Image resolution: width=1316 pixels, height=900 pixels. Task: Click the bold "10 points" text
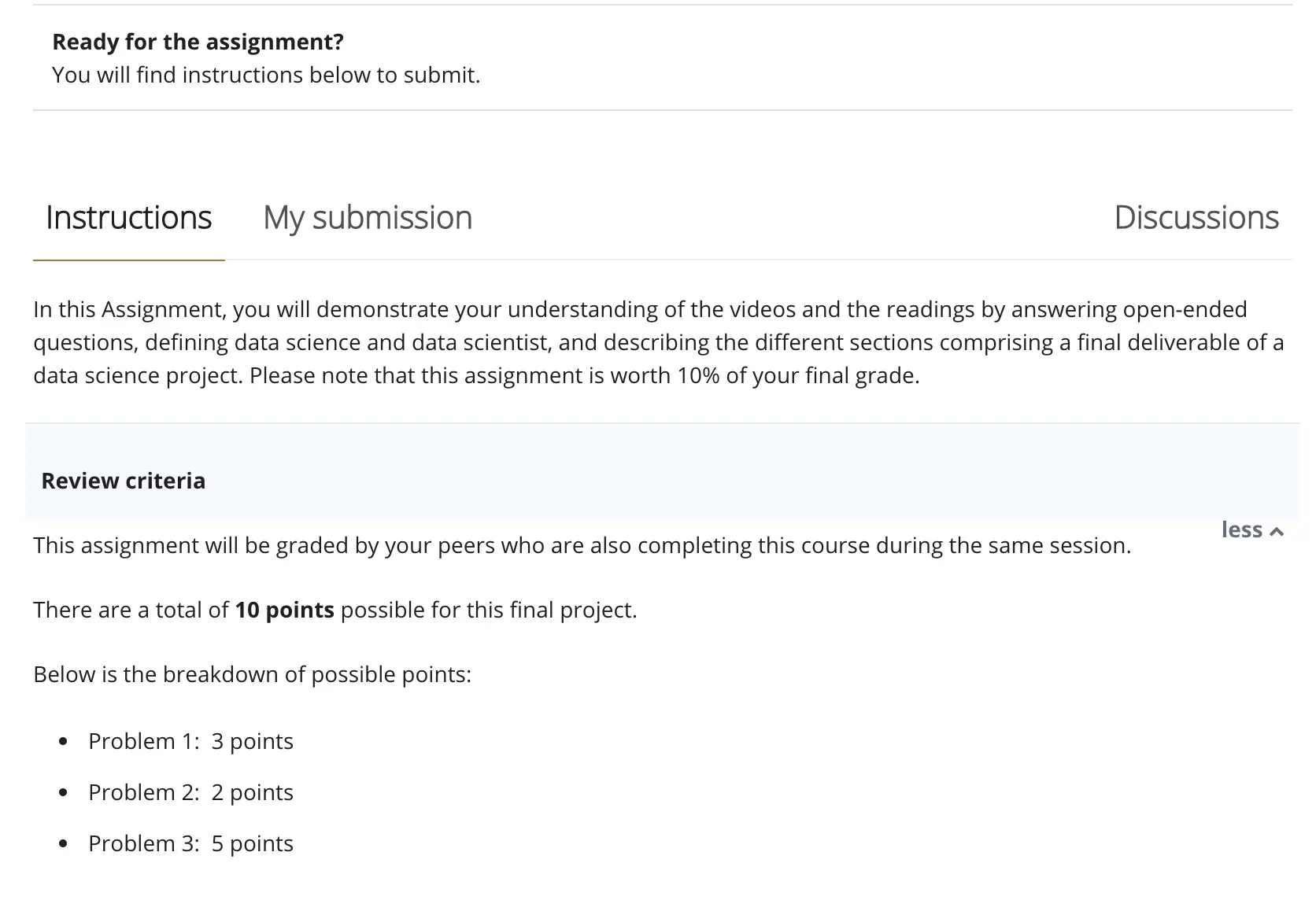[284, 610]
